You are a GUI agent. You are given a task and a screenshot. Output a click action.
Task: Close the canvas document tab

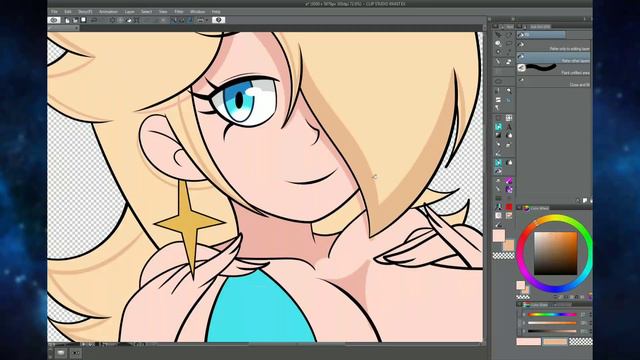(76, 28)
